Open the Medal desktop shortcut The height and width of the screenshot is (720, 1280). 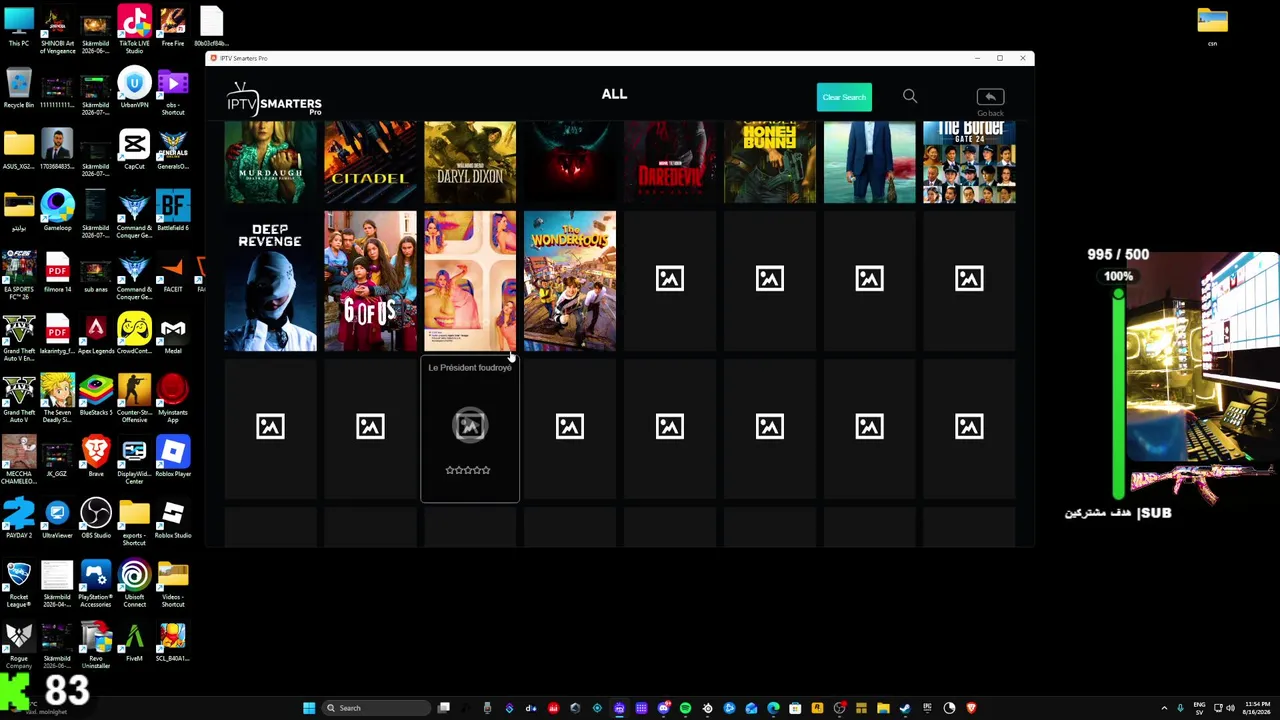coord(173,334)
